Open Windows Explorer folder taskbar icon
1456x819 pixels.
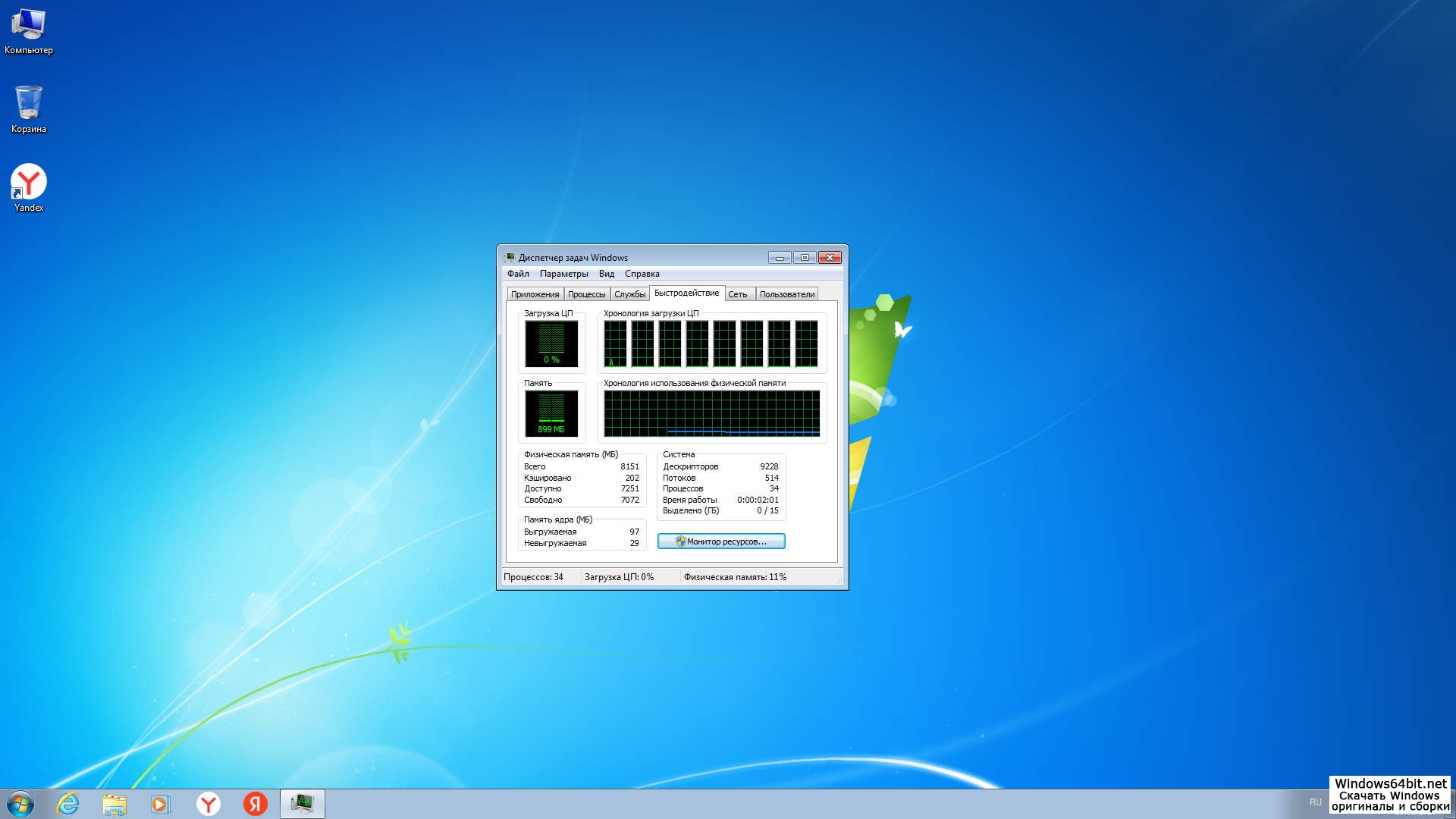click(115, 804)
